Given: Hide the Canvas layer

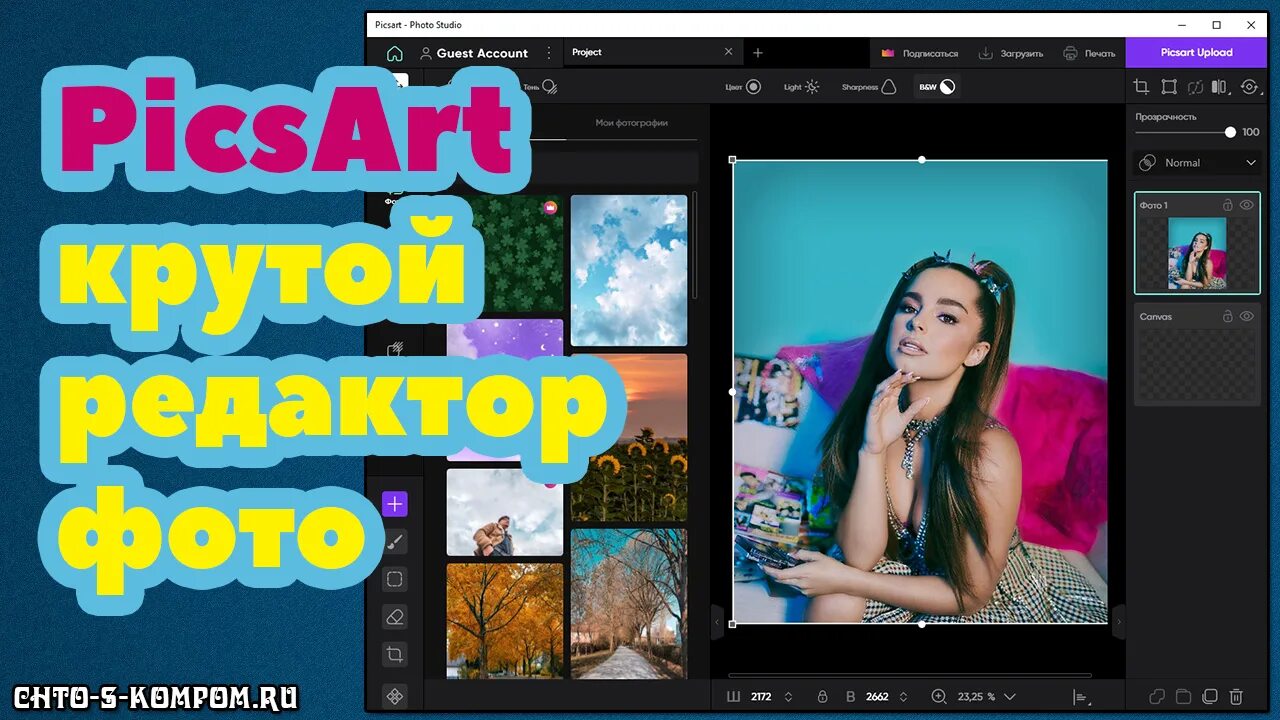Looking at the screenshot, I should click(1246, 316).
